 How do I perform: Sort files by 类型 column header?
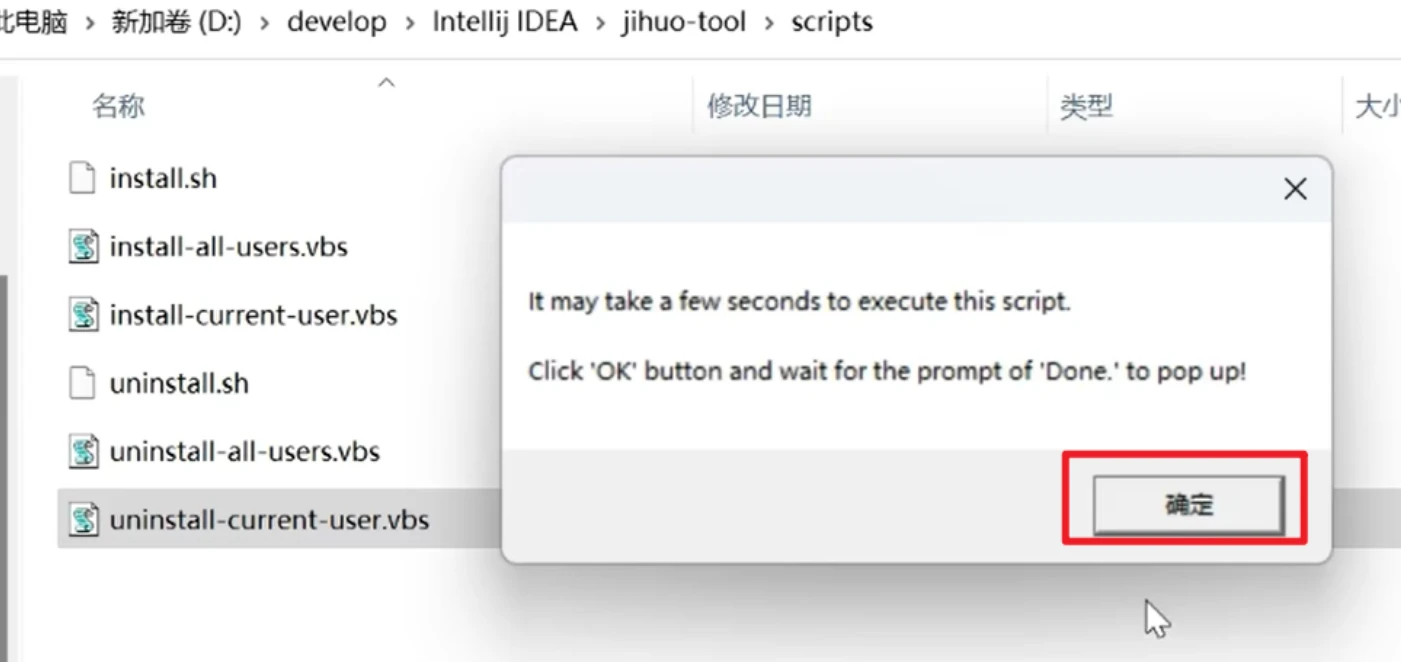pos(1086,106)
